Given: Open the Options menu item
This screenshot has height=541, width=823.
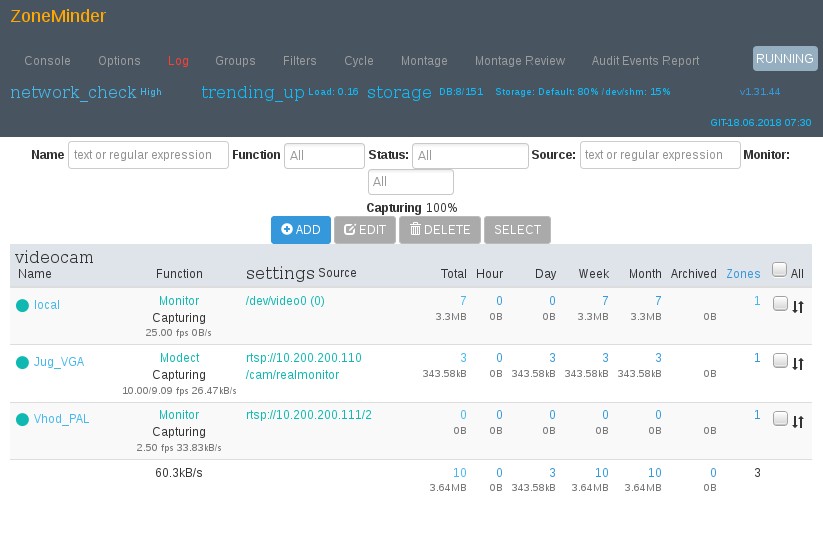Looking at the screenshot, I should click(x=119, y=61).
